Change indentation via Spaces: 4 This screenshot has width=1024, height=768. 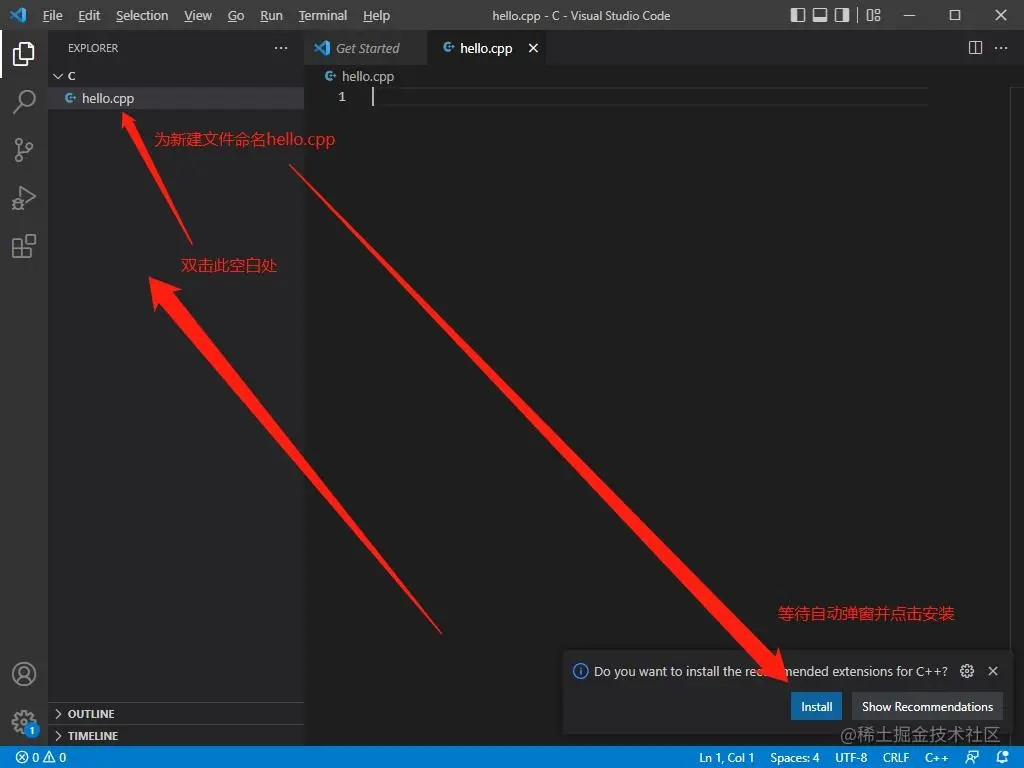794,758
